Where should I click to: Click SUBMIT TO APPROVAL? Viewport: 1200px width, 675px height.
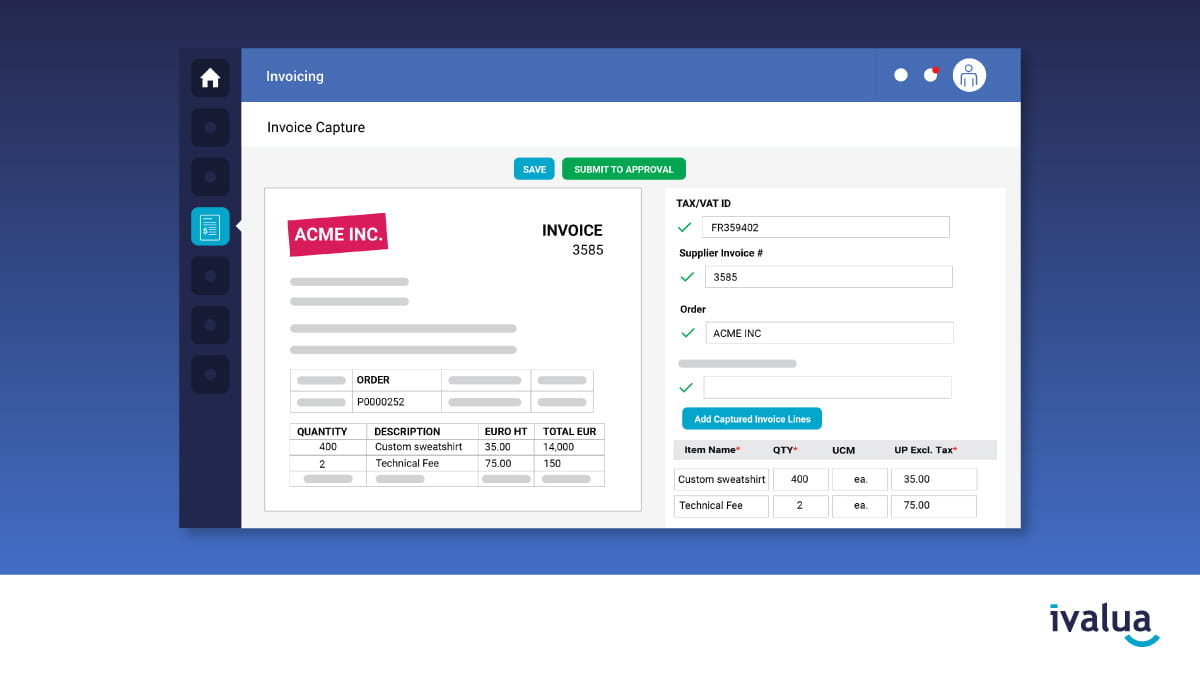point(623,168)
